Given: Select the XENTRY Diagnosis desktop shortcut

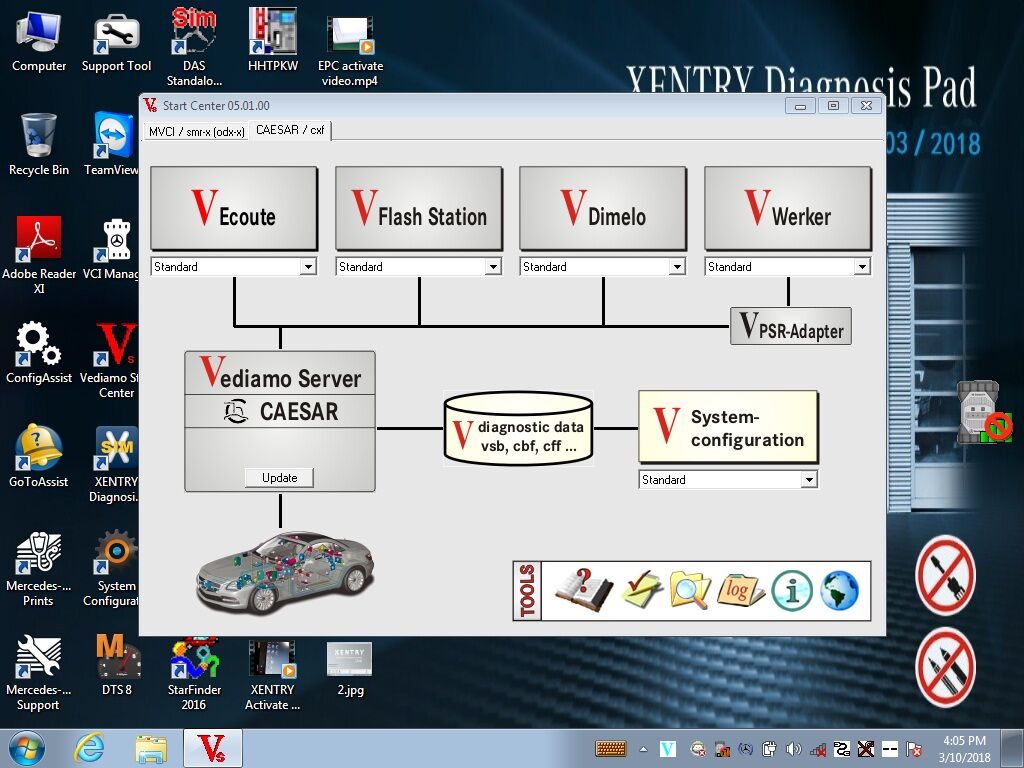Looking at the screenshot, I should coord(114,464).
